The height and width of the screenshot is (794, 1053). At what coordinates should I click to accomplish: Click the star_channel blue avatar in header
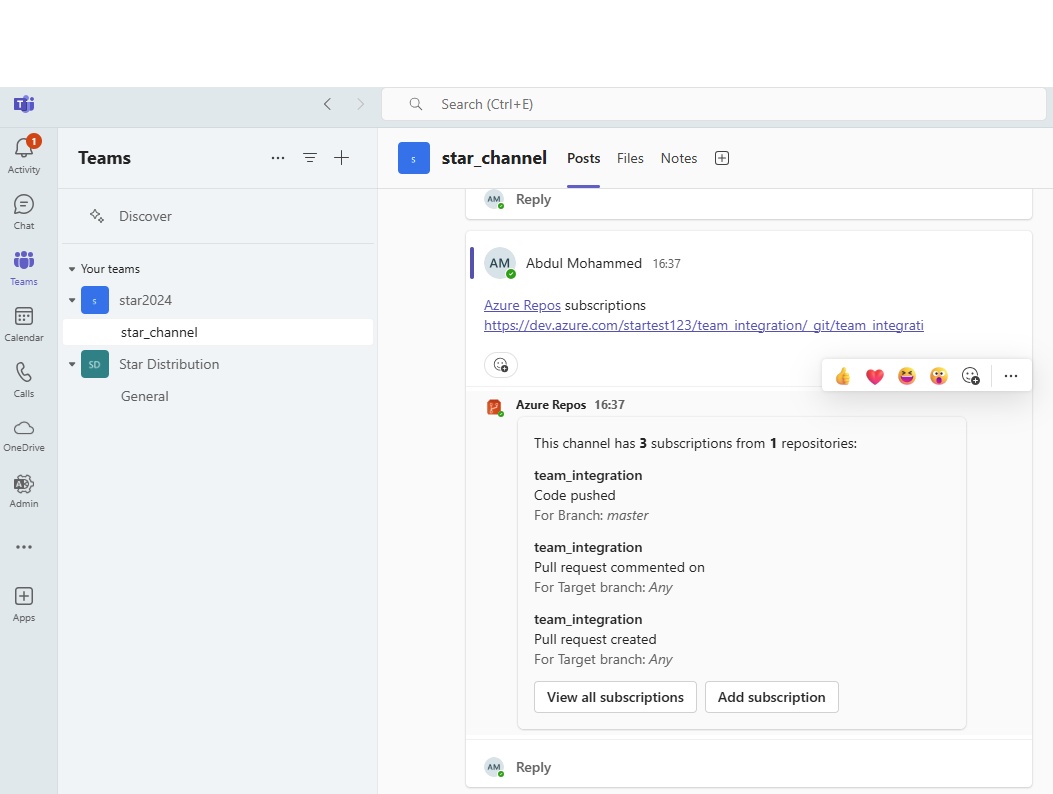pyautogui.click(x=414, y=159)
